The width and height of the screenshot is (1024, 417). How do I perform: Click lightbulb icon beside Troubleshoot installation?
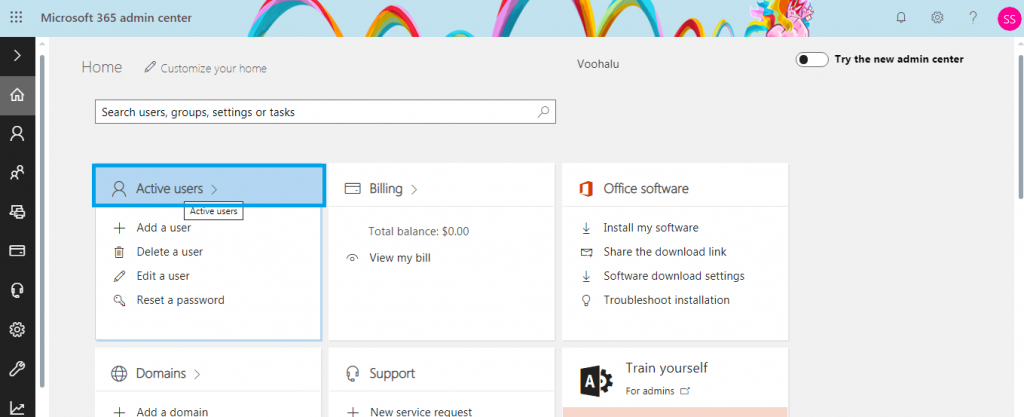(586, 300)
